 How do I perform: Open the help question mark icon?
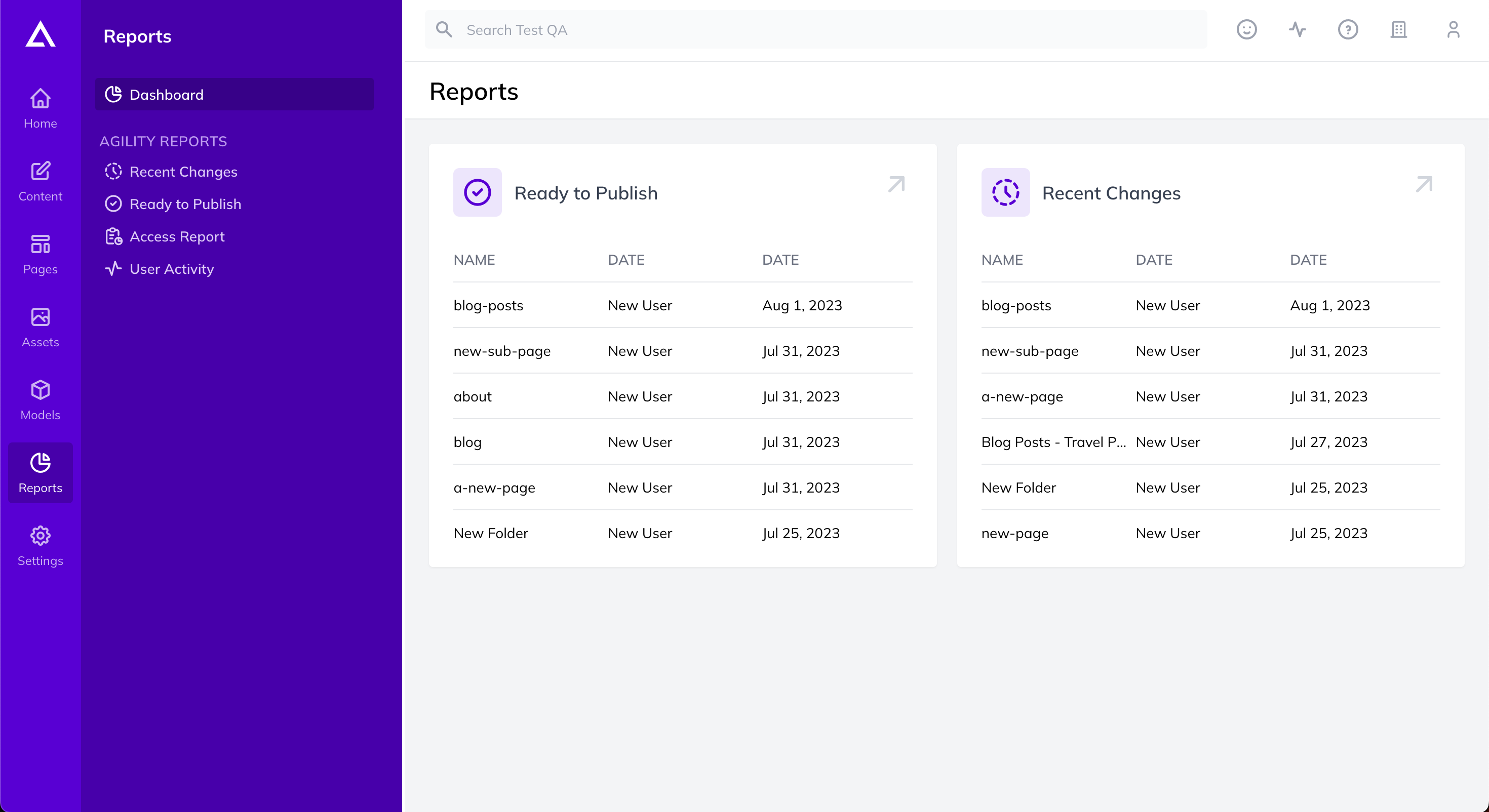pos(1348,29)
